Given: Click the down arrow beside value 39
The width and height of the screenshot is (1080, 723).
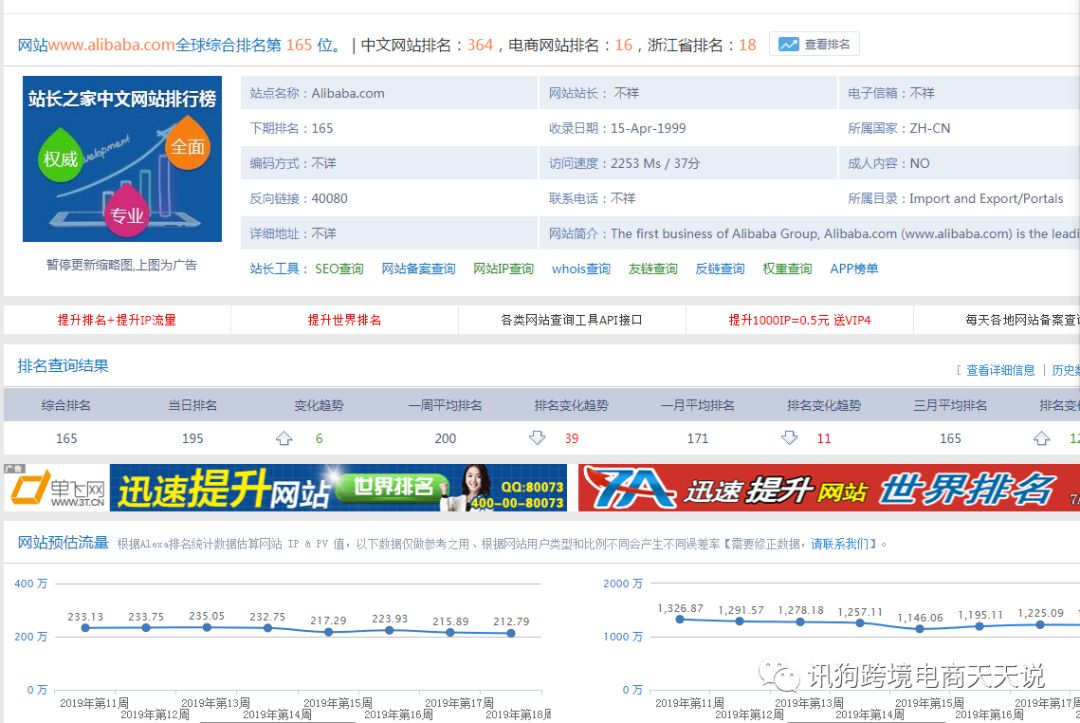Looking at the screenshot, I should pos(537,438).
